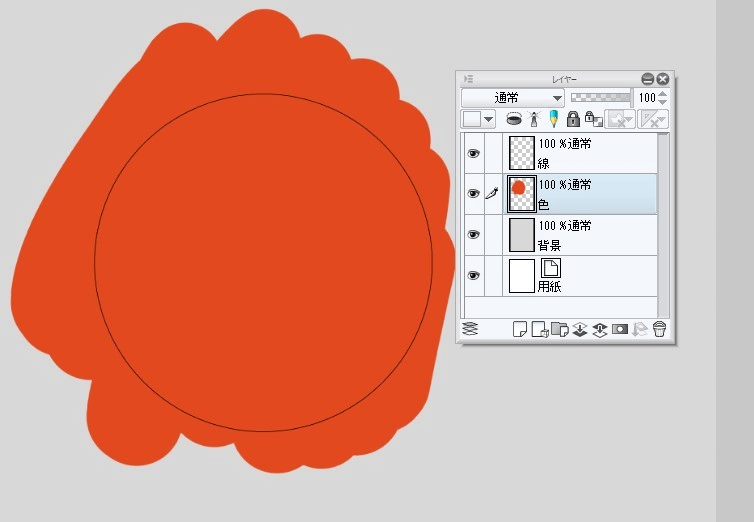The image size is (754, 522).
Task: Create a new raster layer
Action: tap(519, 329)
